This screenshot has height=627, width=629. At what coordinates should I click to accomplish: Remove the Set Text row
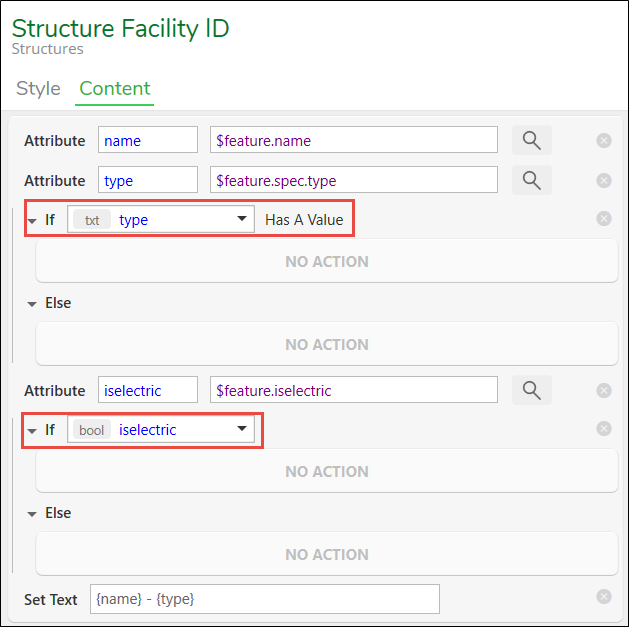[x=604, y=597]
